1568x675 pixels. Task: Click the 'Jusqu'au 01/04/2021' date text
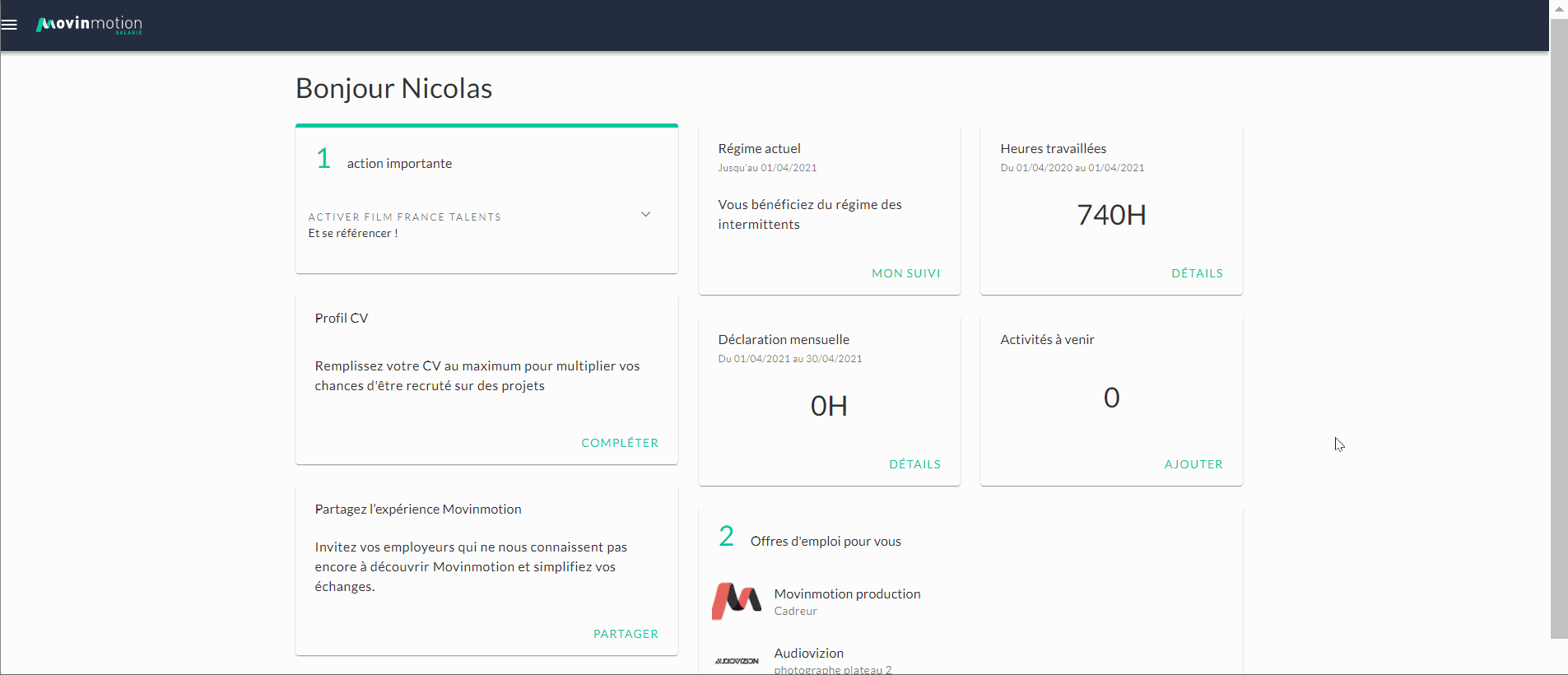767,168
